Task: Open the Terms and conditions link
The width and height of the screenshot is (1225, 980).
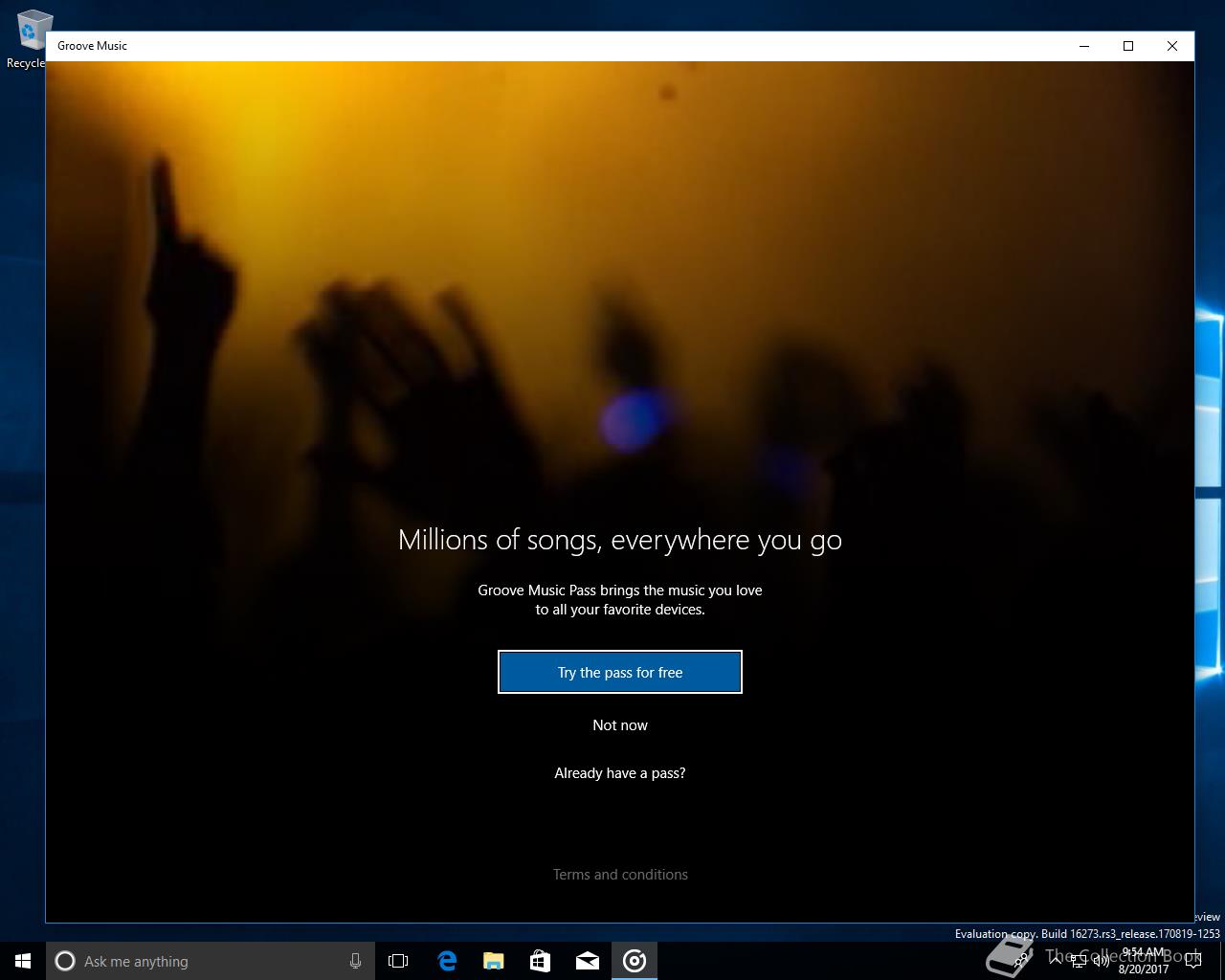Action: (x=620, y=875)
